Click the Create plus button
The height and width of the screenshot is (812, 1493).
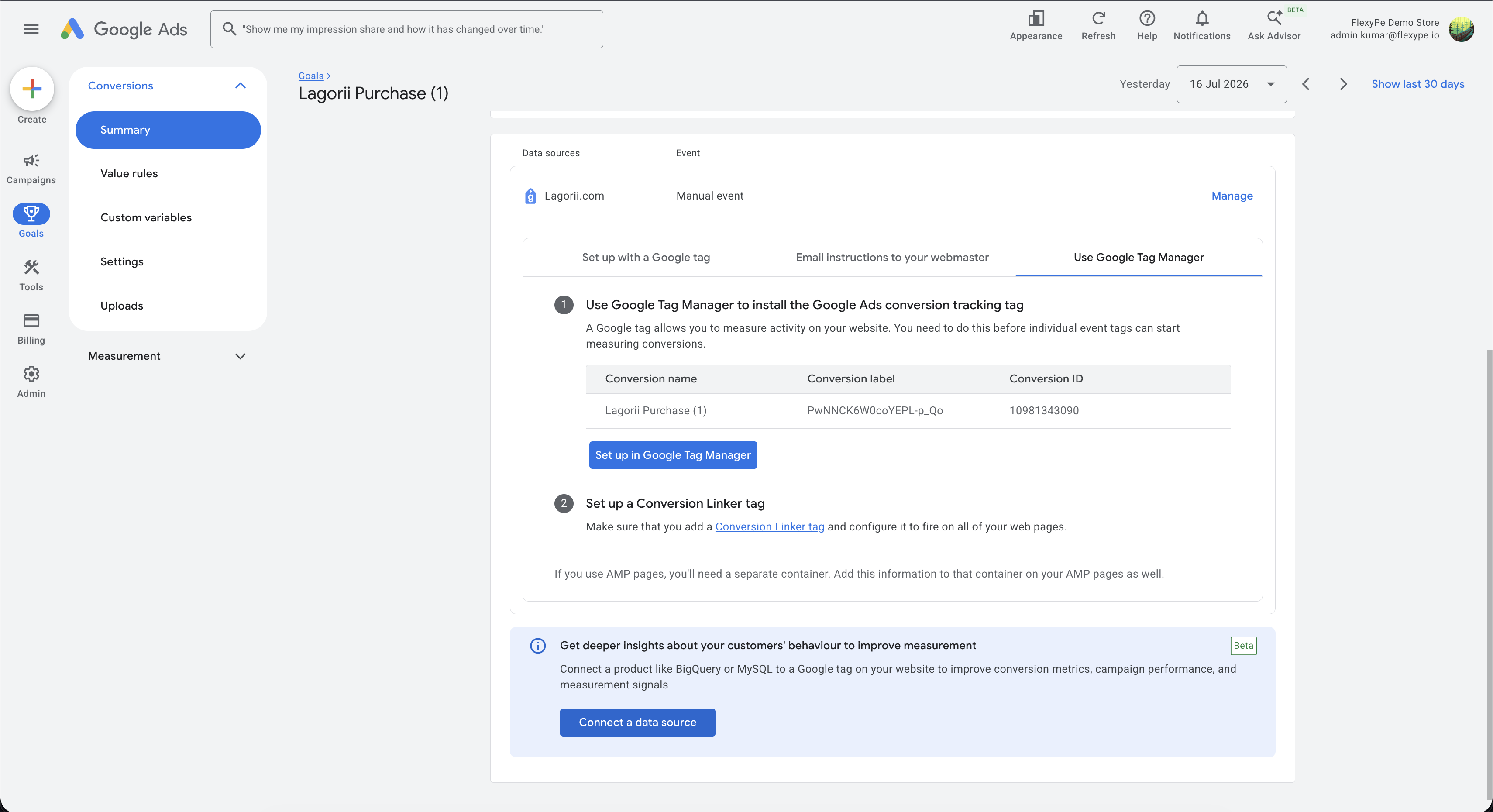(32, 89)
